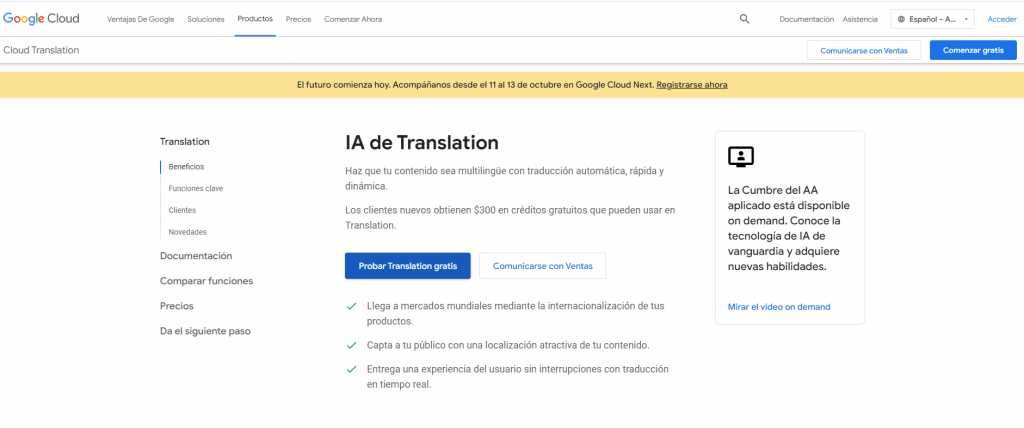This screenshot has width=1024, height=428.
Task: Select Funciones clave in the sidebar
Action: click(196, 188)
